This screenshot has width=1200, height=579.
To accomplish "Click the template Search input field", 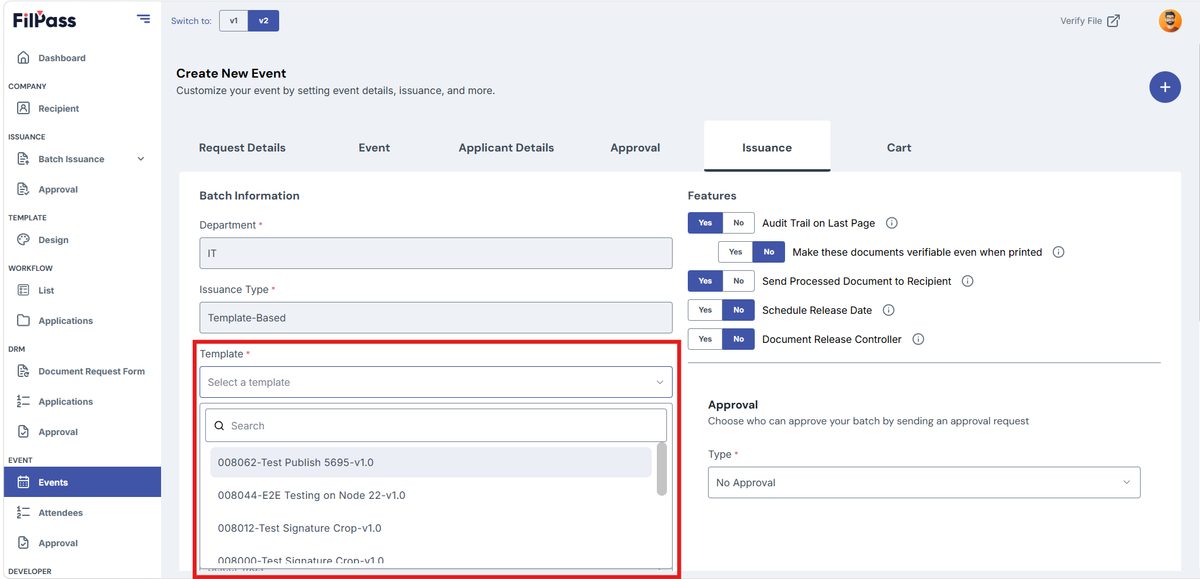I will pyautogui.click(x=436, y=425).
